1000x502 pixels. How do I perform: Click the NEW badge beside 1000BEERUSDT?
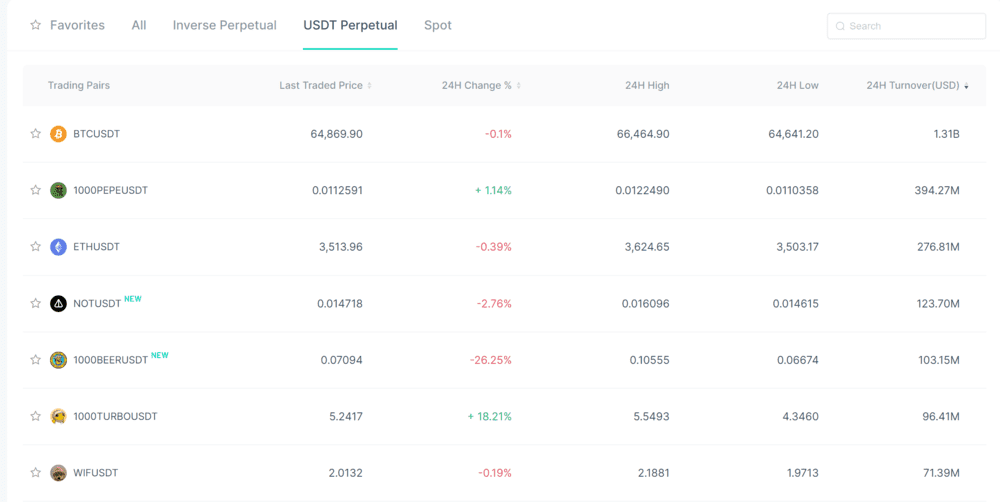tap(159, 355)
